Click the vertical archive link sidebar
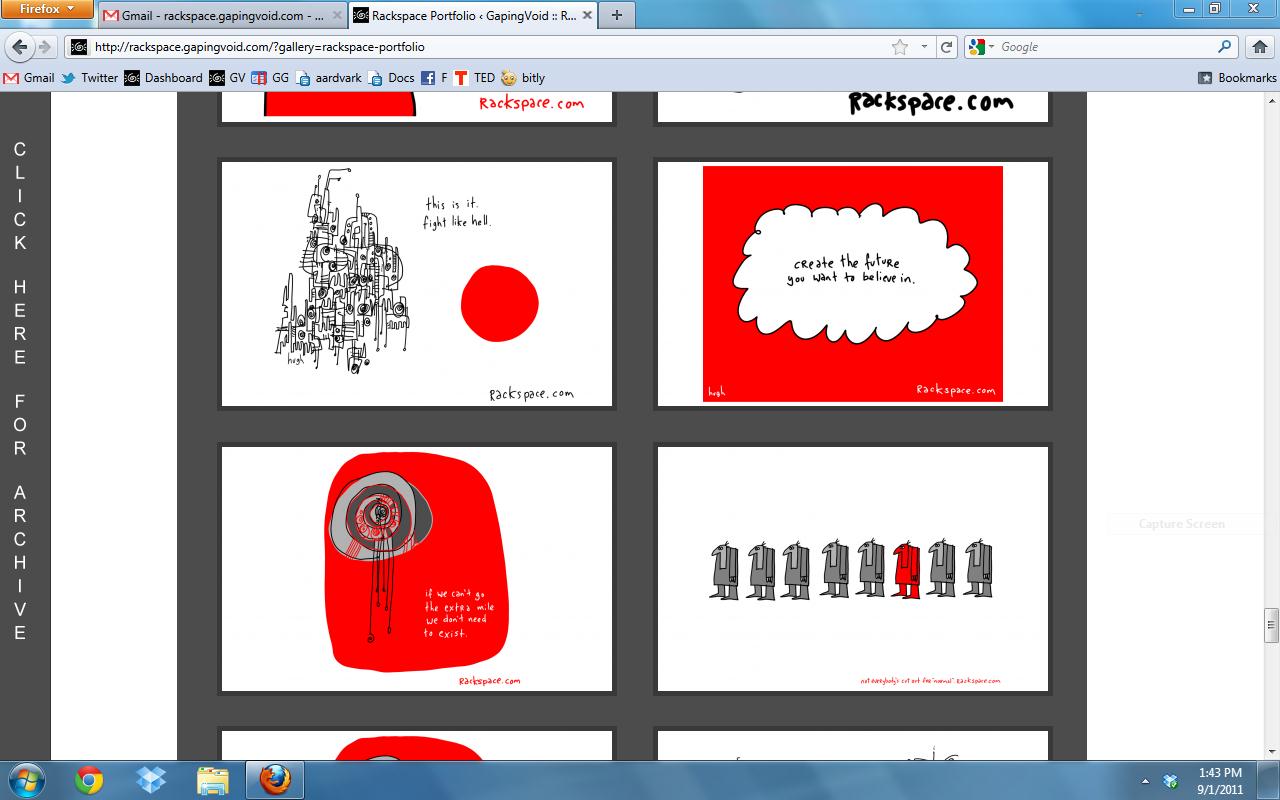The width and height of the screenshot is (1280, 800). point(20,390)
